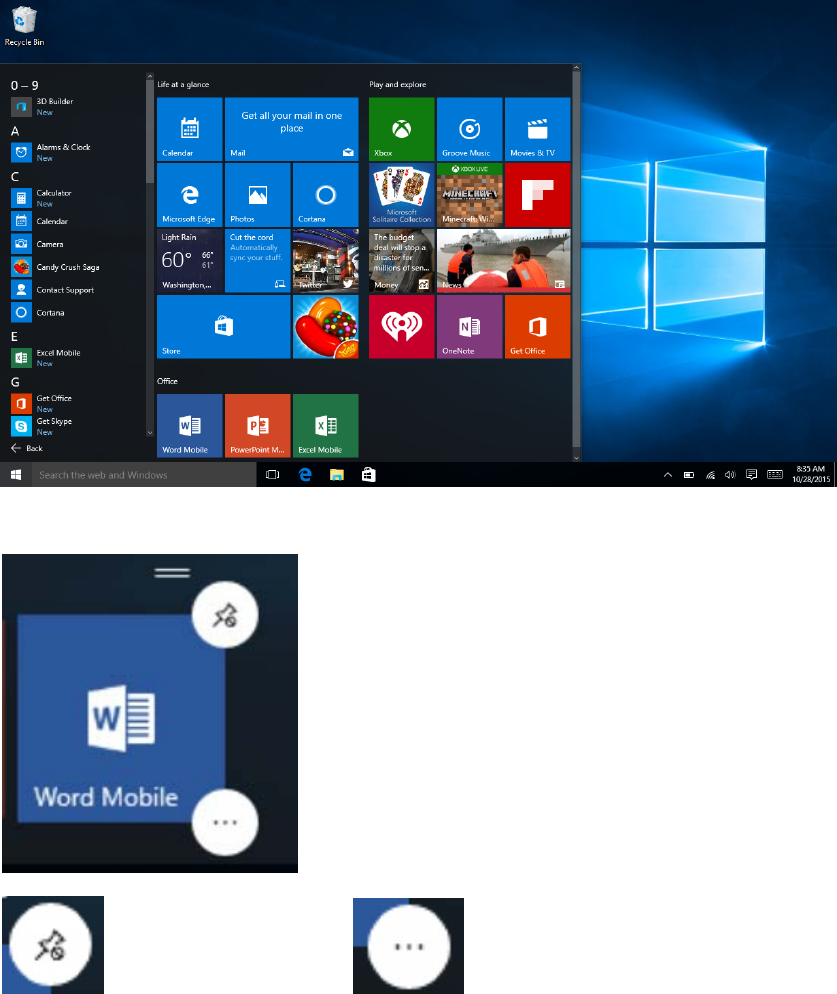Open the Cortana tile
The image size is (837, 994).
click(325, 195)
